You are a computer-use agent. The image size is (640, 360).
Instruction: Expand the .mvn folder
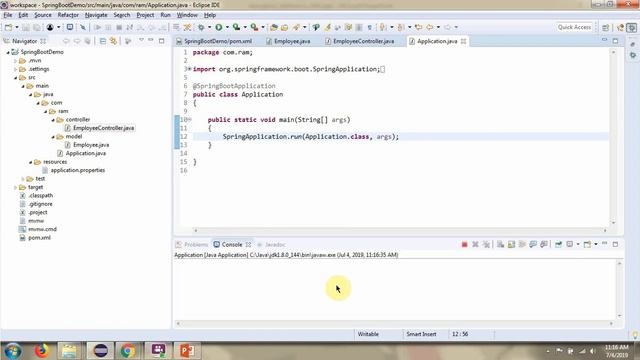[x=16, y=61]
